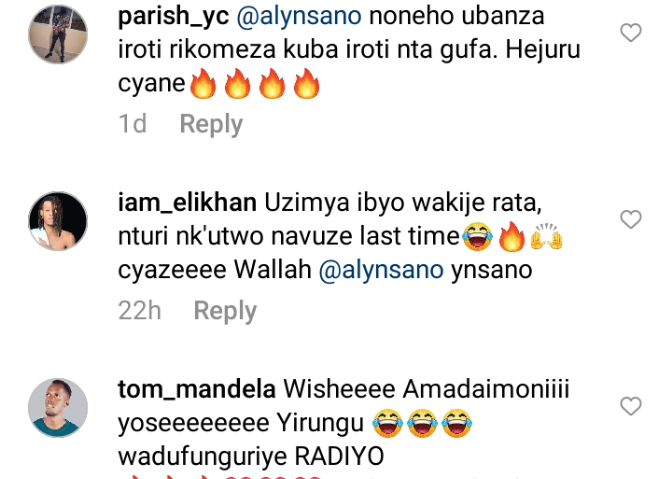Tap the heart beside iam_elikhan's comment
The height and width of the screenshot is (479, 672).
[631, 219]
